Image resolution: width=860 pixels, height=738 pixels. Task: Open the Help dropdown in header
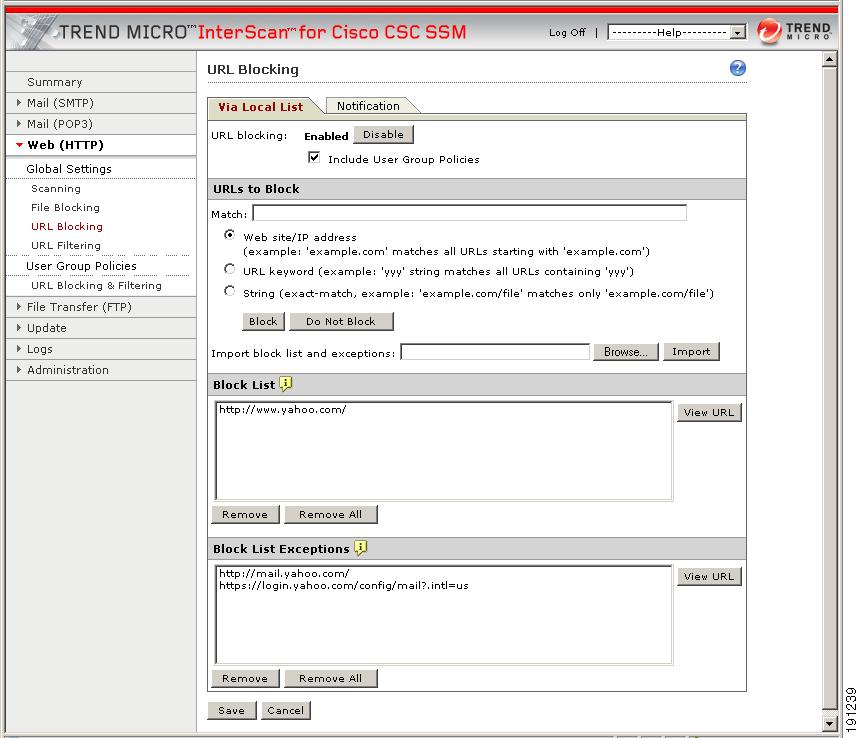[x=677, y=32]
